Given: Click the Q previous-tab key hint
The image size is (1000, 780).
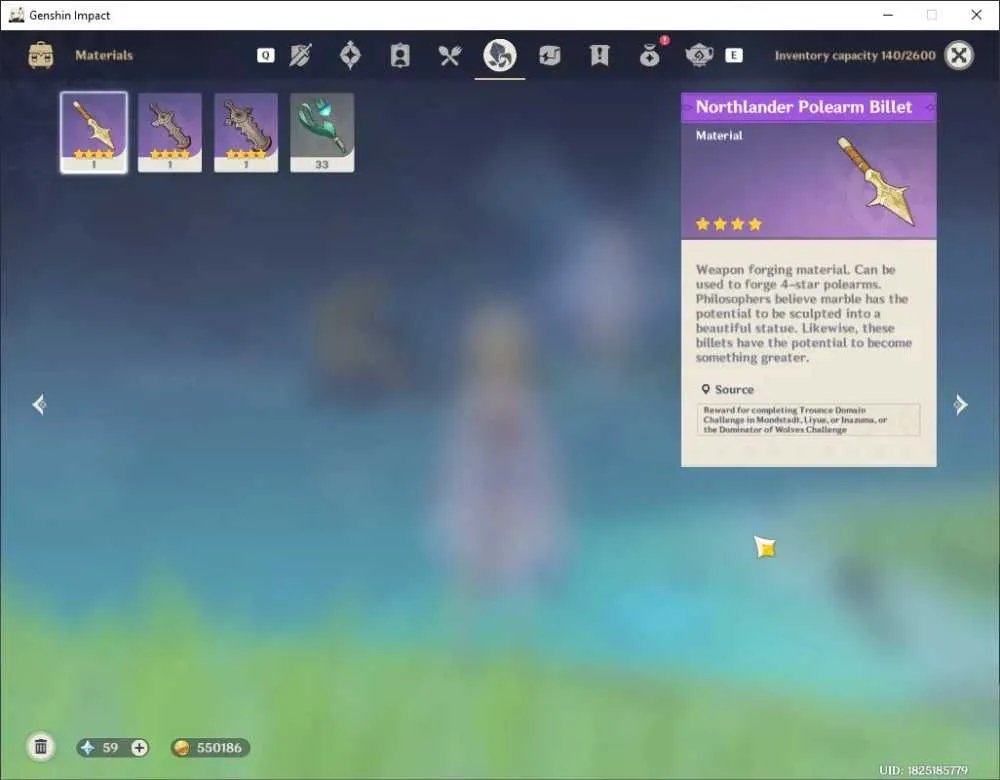Looking at the screenshot, I should pos(265,55).
